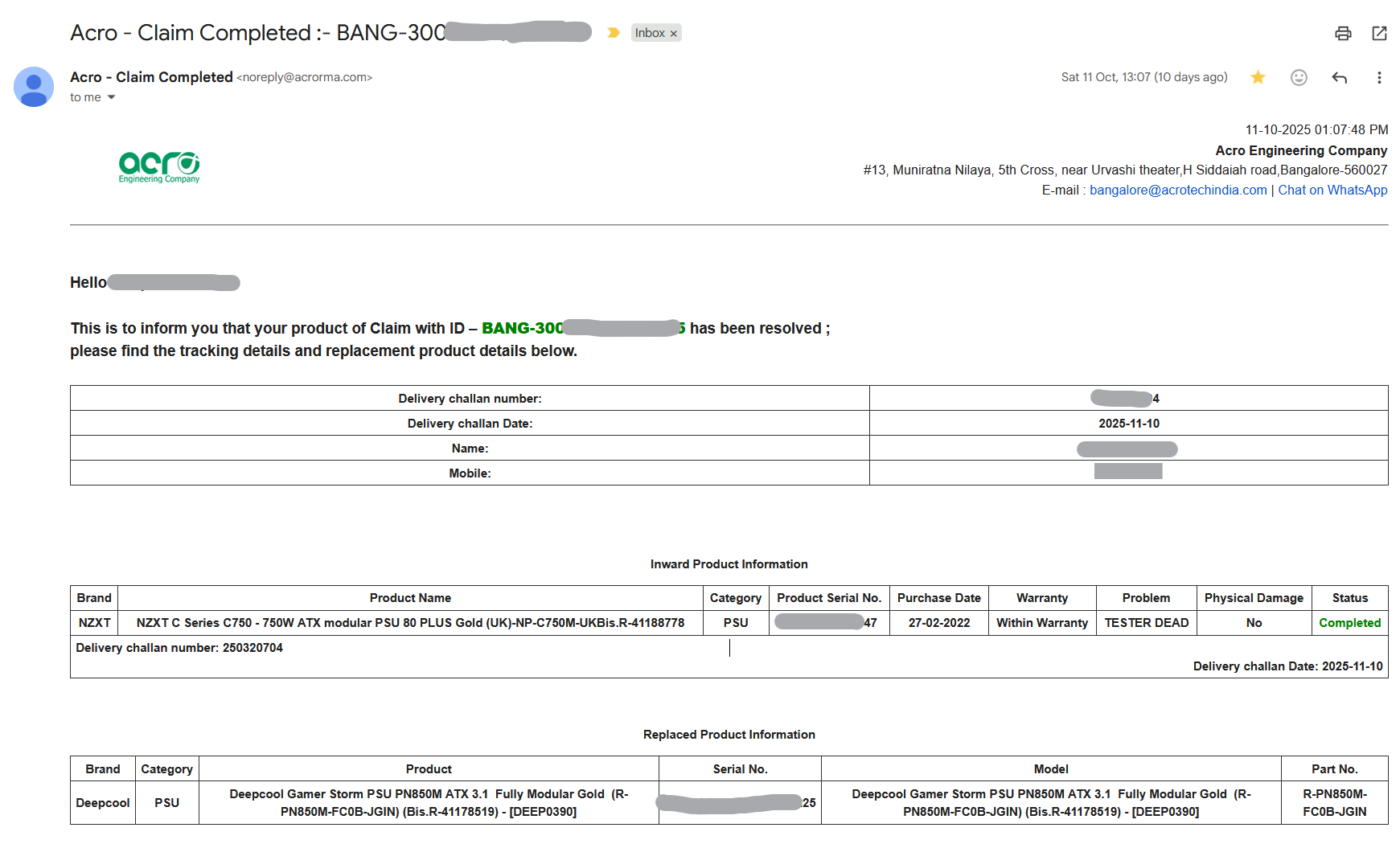The width and height of the screenshot is (1400, 844).
Task: Open bangalore@acrotechindia.com email link
Action: coord(1177,191)
